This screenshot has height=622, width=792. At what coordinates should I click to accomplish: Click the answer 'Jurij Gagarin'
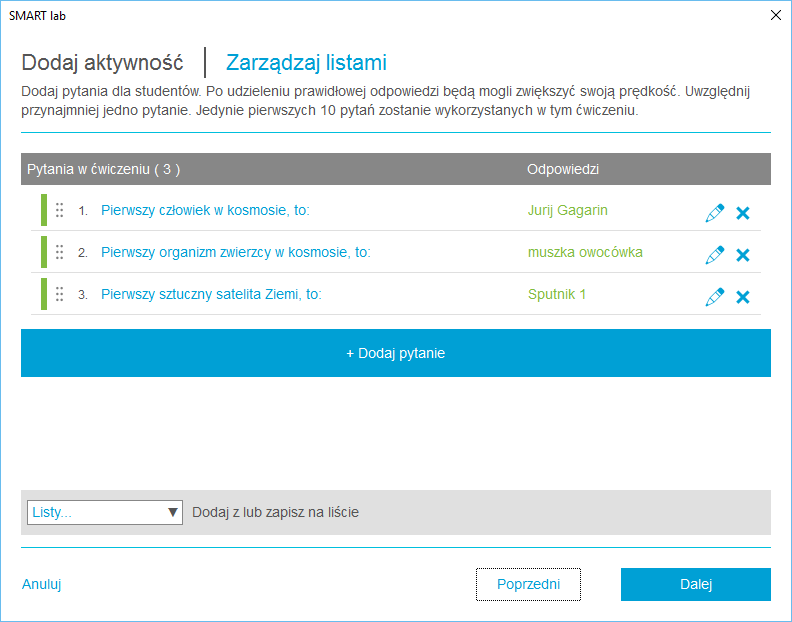coord(568,210)
